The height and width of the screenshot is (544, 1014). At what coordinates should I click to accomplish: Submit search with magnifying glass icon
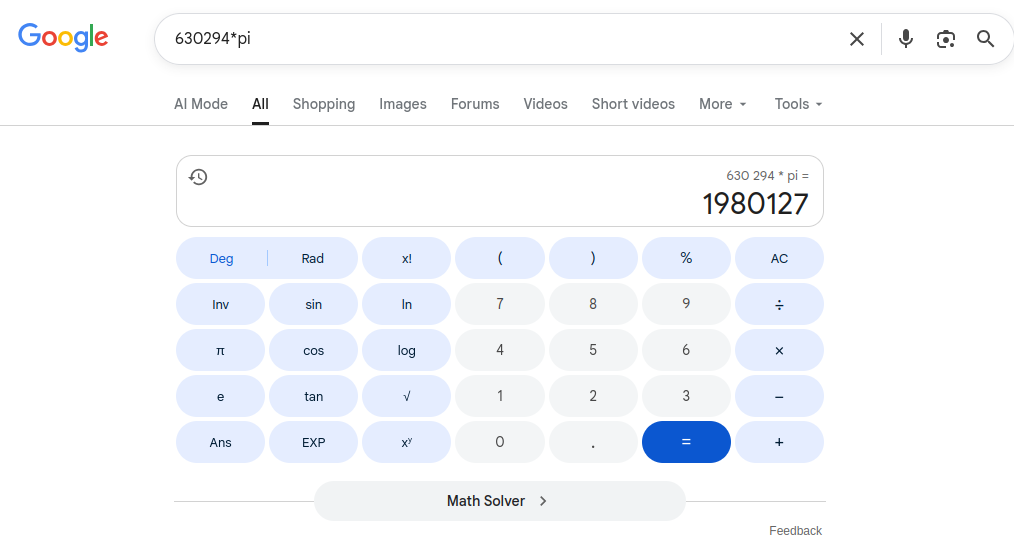pos(985,39)
